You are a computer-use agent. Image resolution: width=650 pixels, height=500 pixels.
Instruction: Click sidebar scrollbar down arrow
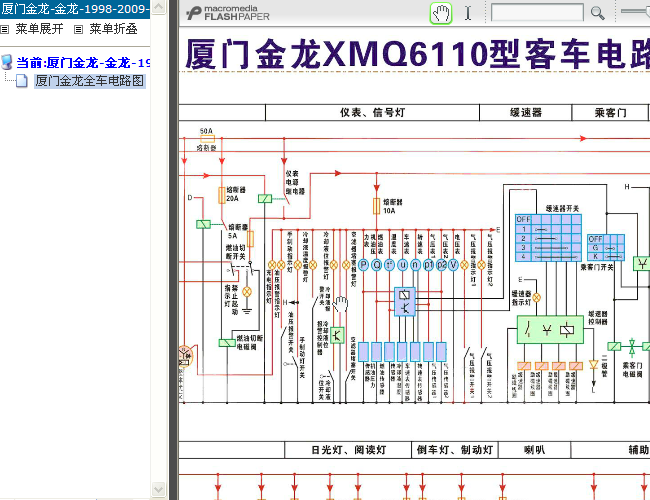point(158,489)
